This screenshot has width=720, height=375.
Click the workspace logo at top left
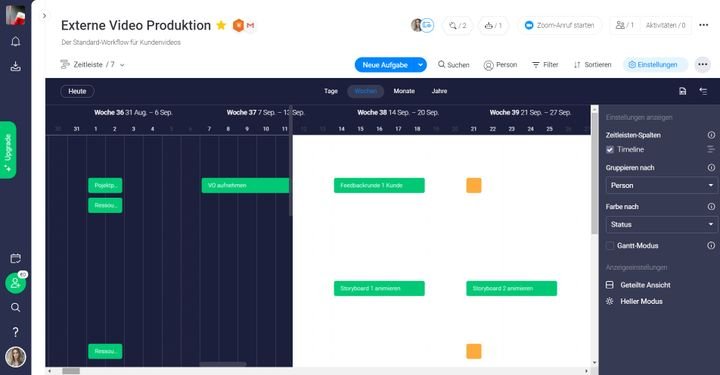[x=15, y=15]
